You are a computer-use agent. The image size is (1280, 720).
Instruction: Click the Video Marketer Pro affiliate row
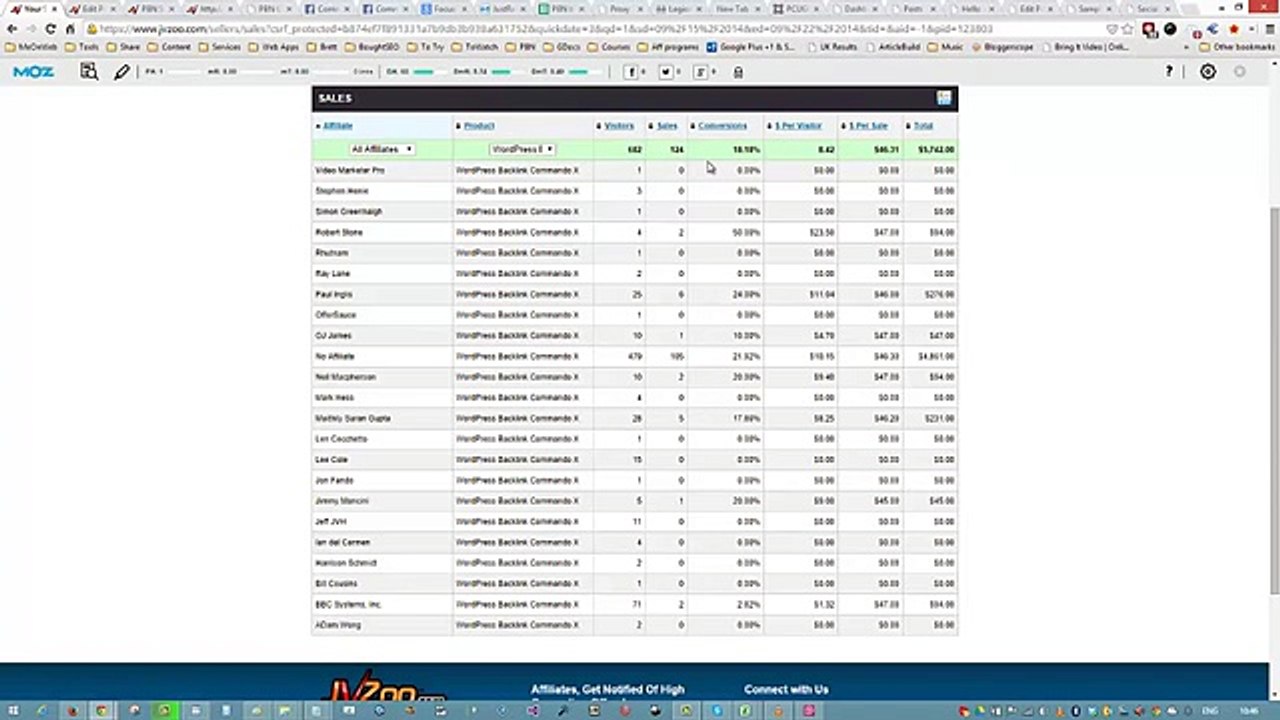click(634, 170)
